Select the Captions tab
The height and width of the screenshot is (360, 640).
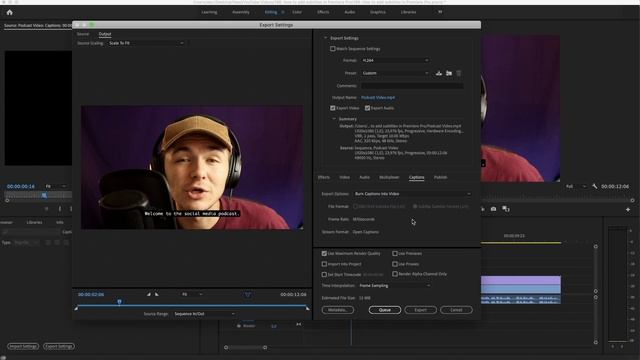[417, 177]
